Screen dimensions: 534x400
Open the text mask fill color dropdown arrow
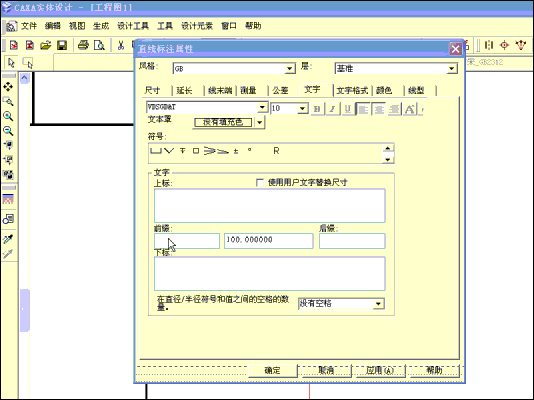click(260, 122)
